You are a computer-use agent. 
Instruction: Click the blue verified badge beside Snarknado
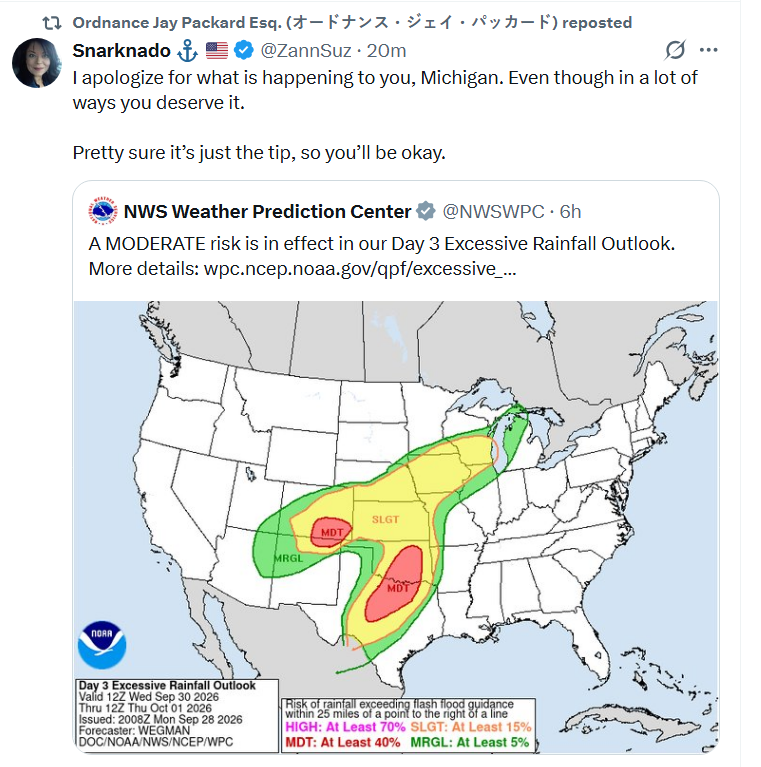(x=244, y=50)
